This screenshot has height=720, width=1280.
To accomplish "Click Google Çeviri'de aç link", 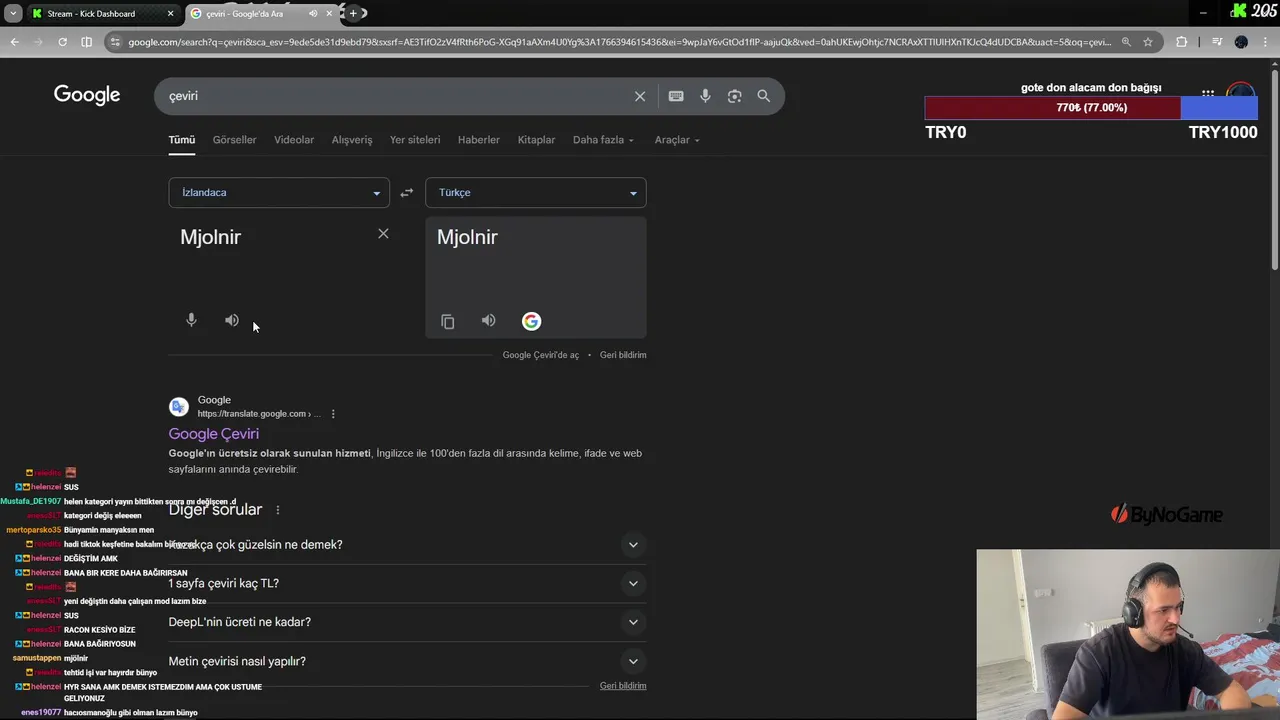I will coord(540,355).
